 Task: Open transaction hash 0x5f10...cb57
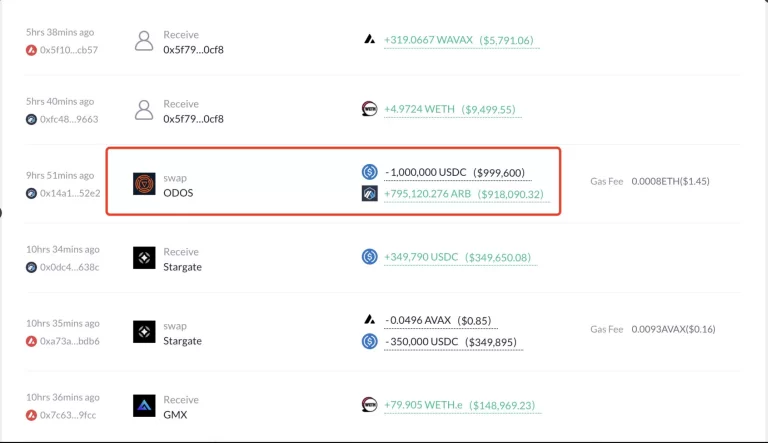tap(69, 50)
